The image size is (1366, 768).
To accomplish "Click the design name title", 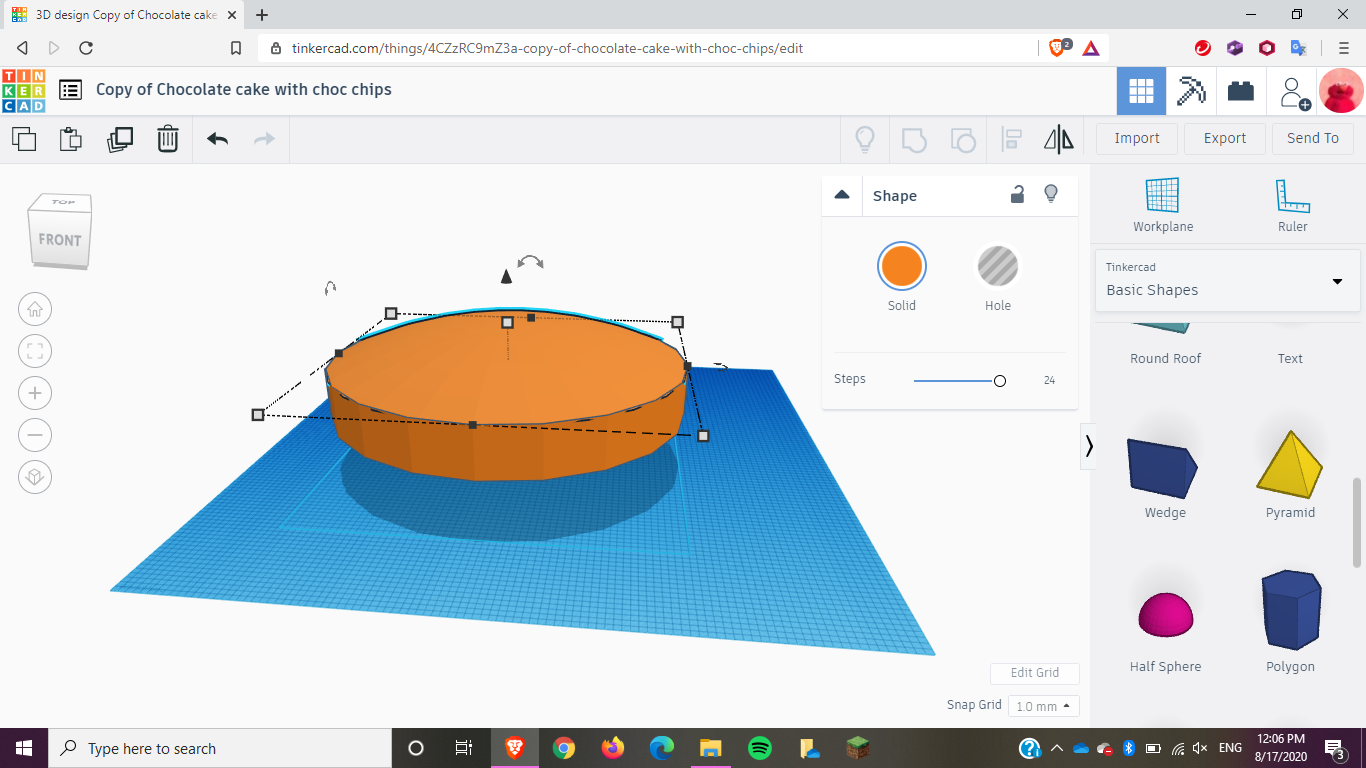I will click(x=244, y=90).
